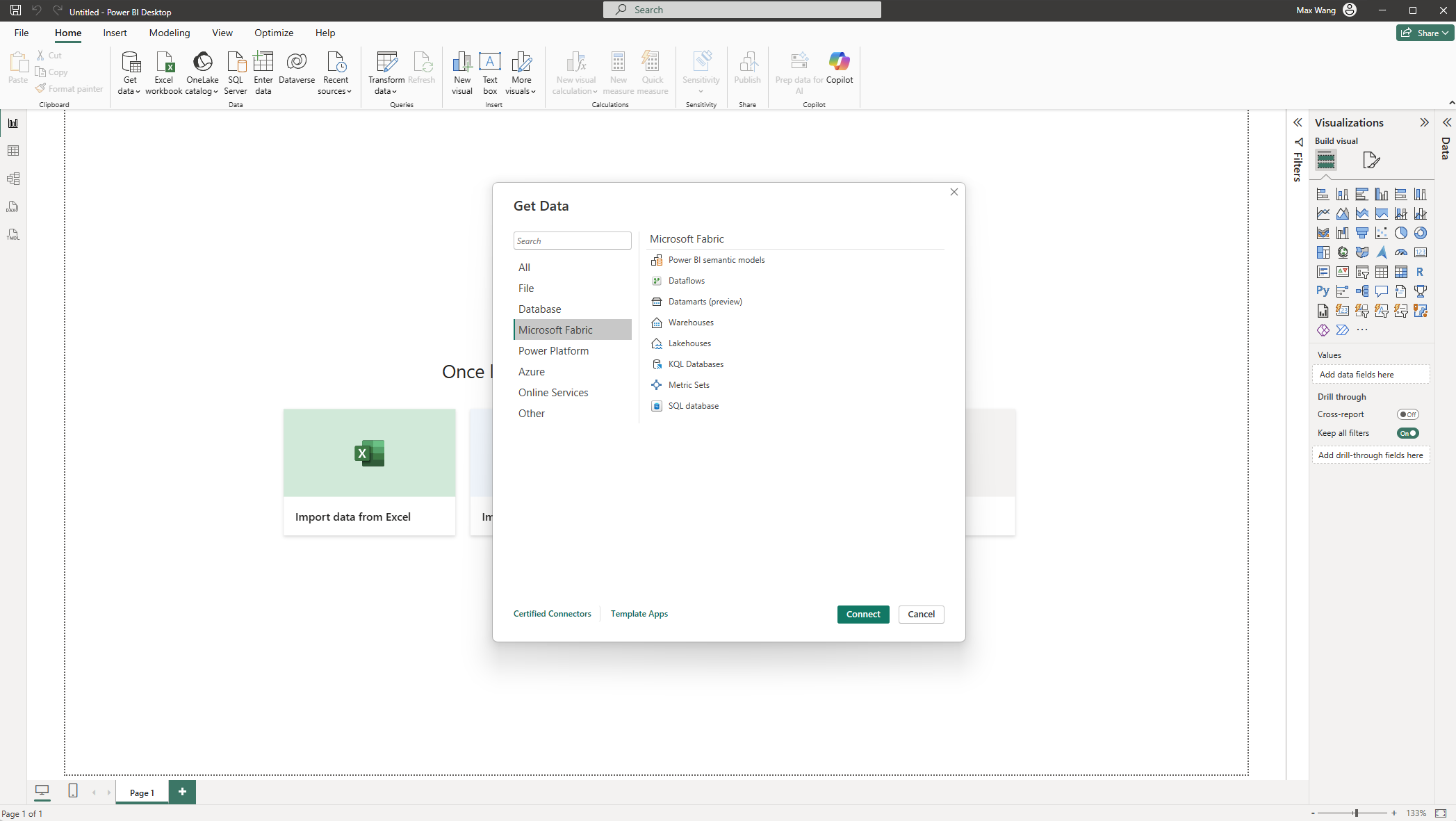This screenshot has height=821, width=1456.
Task: Switch to mobile layout view
Action: [73, 791]
